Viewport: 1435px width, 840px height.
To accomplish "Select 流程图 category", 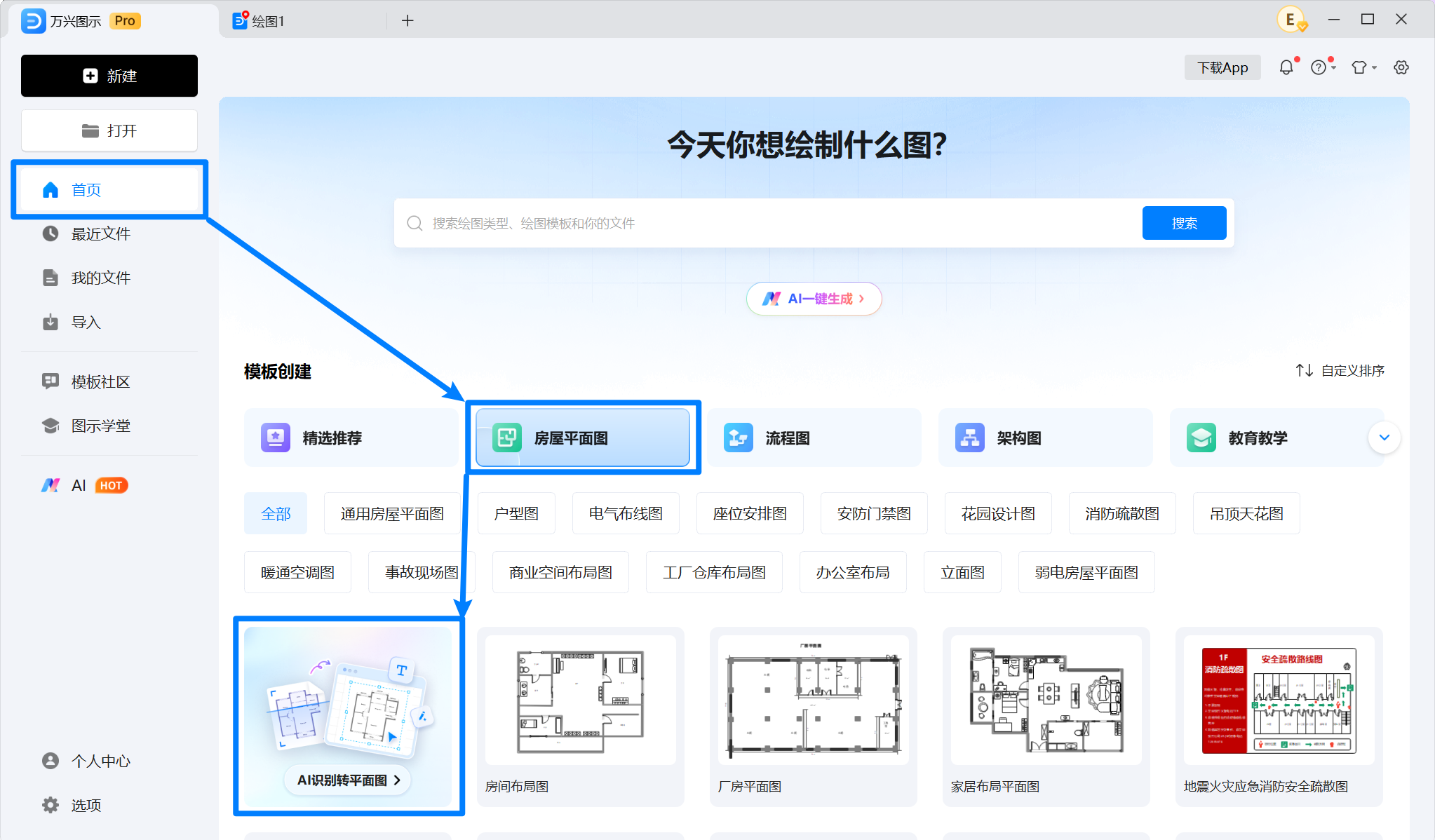I will pos(814,438).
